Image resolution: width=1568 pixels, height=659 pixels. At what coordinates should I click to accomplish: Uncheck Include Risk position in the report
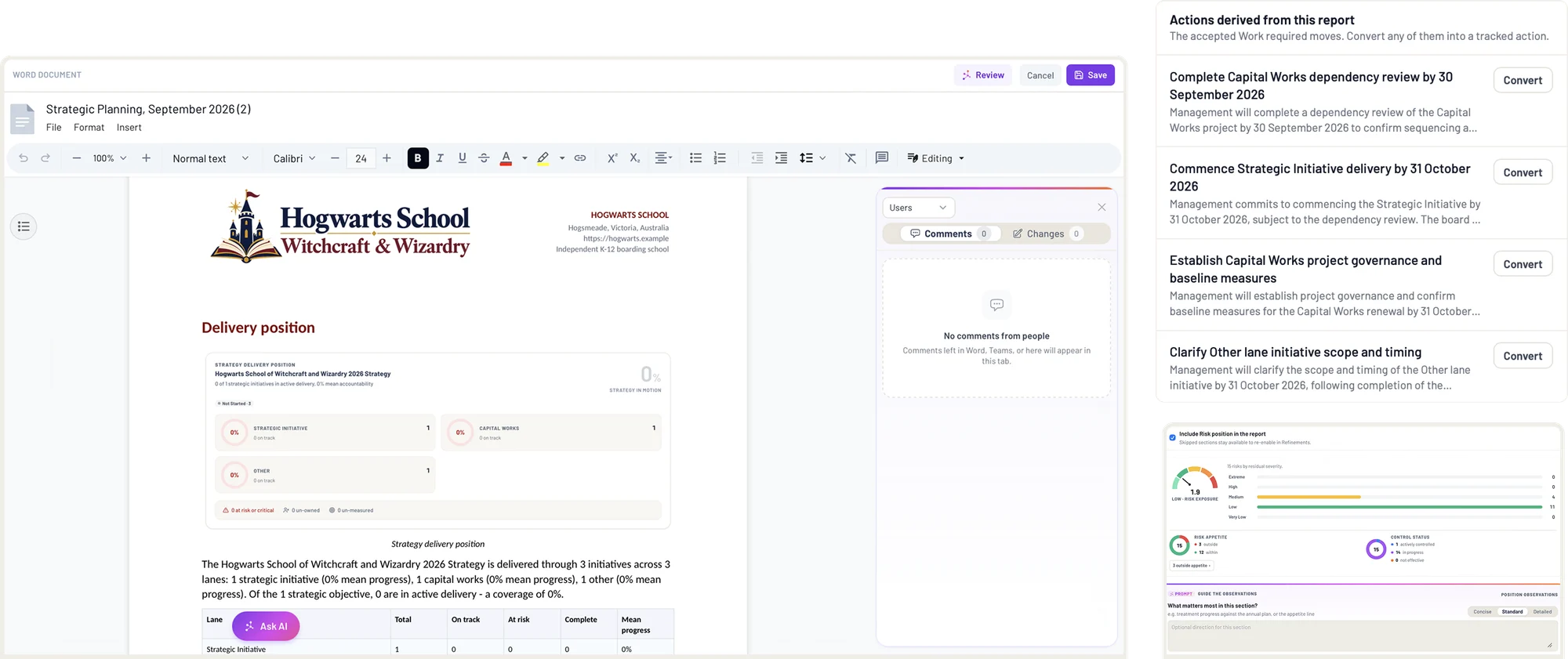click(1173, 437)
